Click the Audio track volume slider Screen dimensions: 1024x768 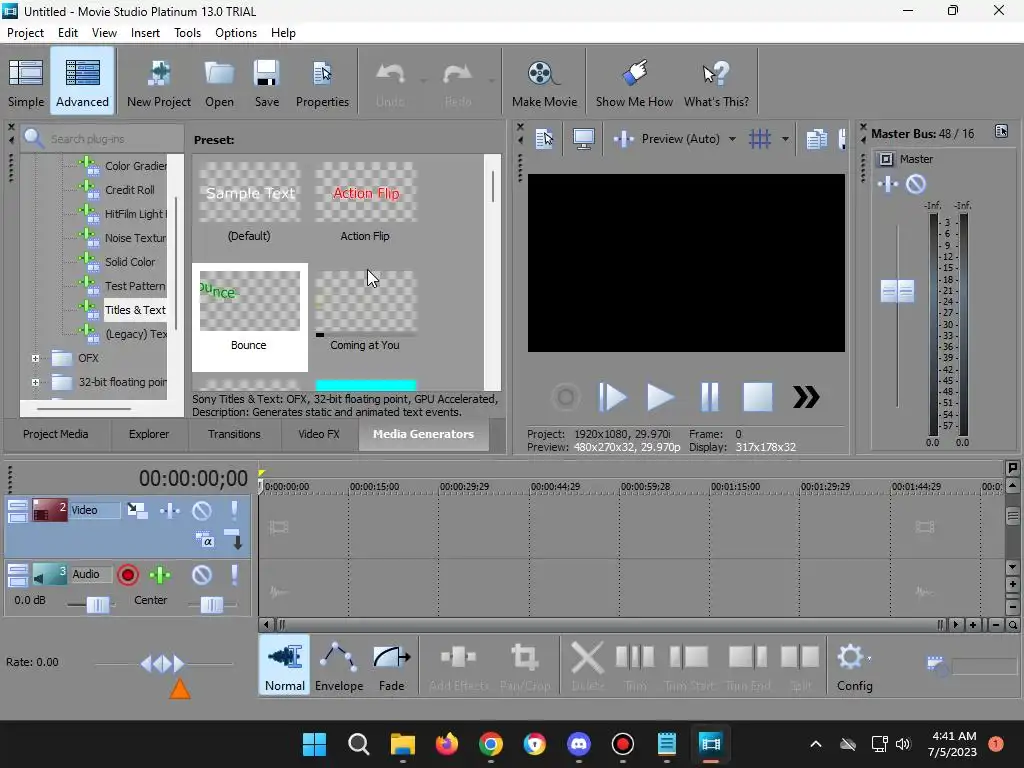98,605
